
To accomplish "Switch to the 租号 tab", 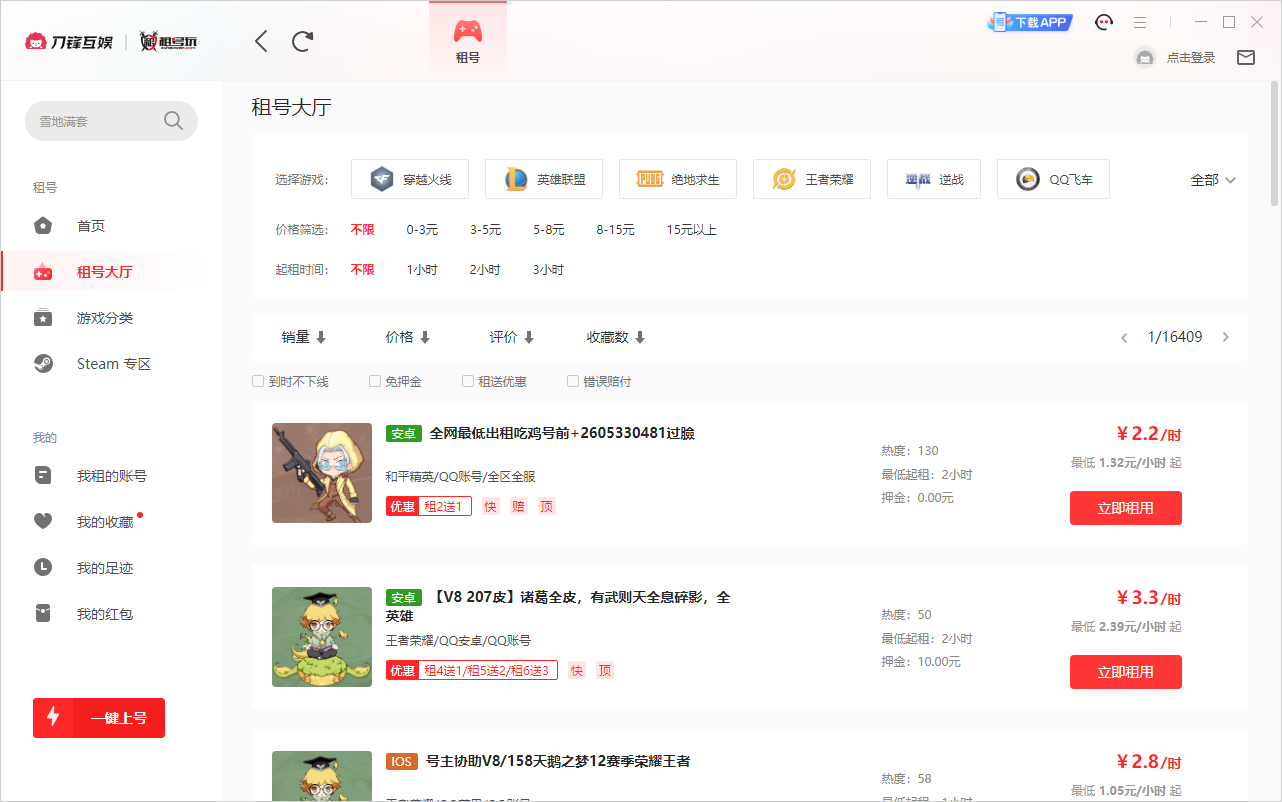I will [468, 38].
